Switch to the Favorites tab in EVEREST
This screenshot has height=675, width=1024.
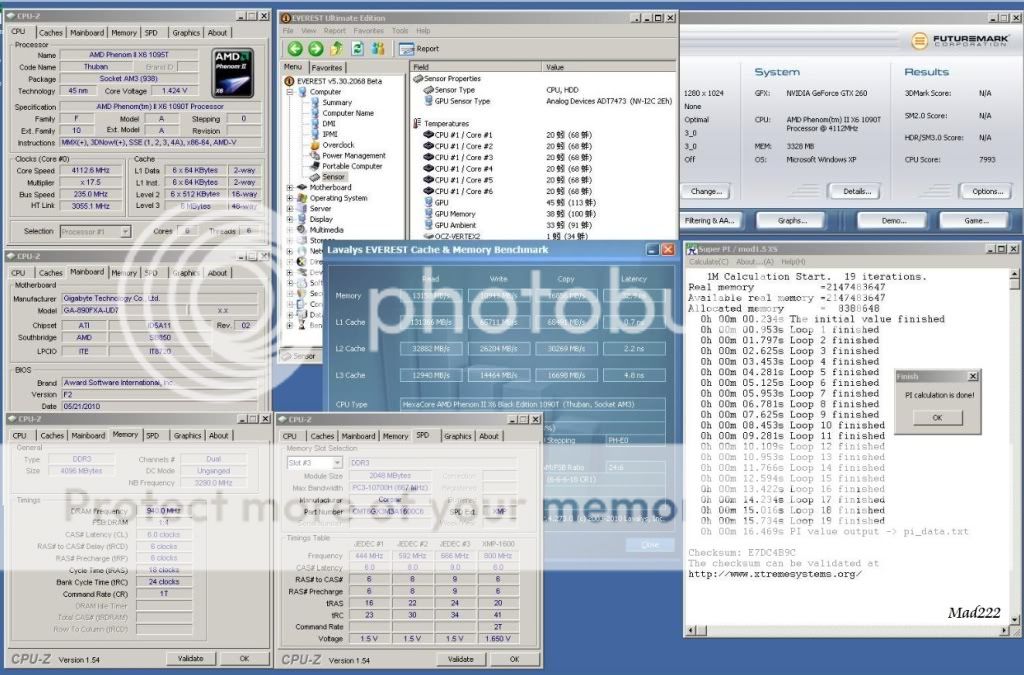(x=327, y=67)
